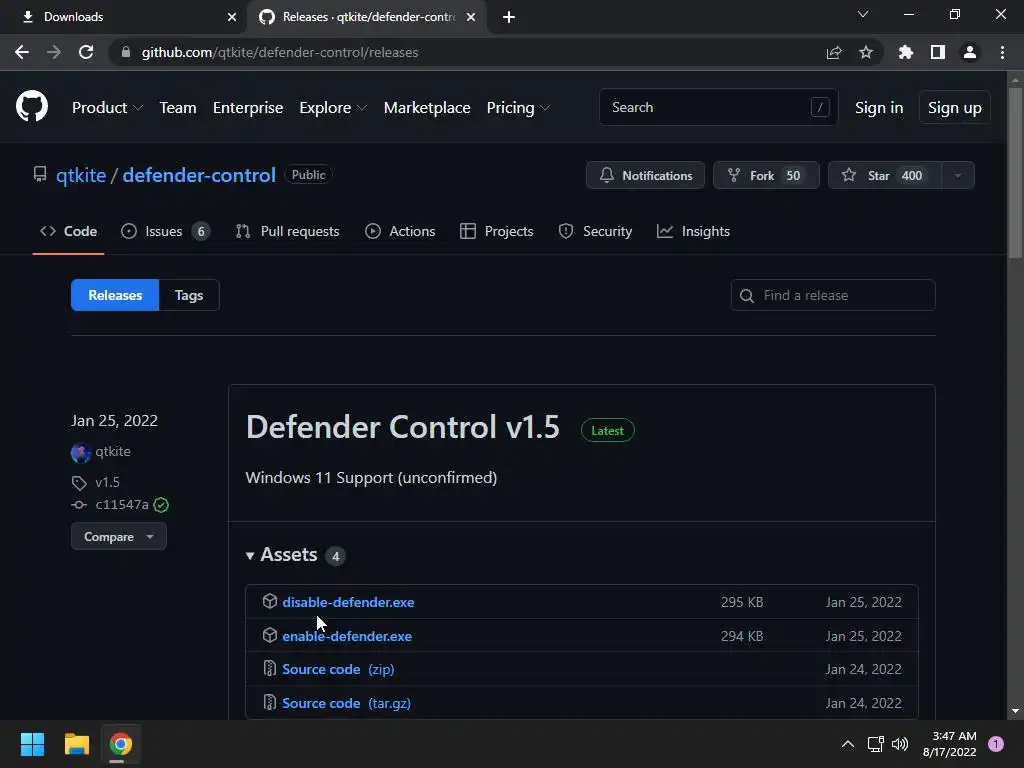Open the defender-control repository link
This screenshot has height=768, width=1024.
tap(199, 175)
